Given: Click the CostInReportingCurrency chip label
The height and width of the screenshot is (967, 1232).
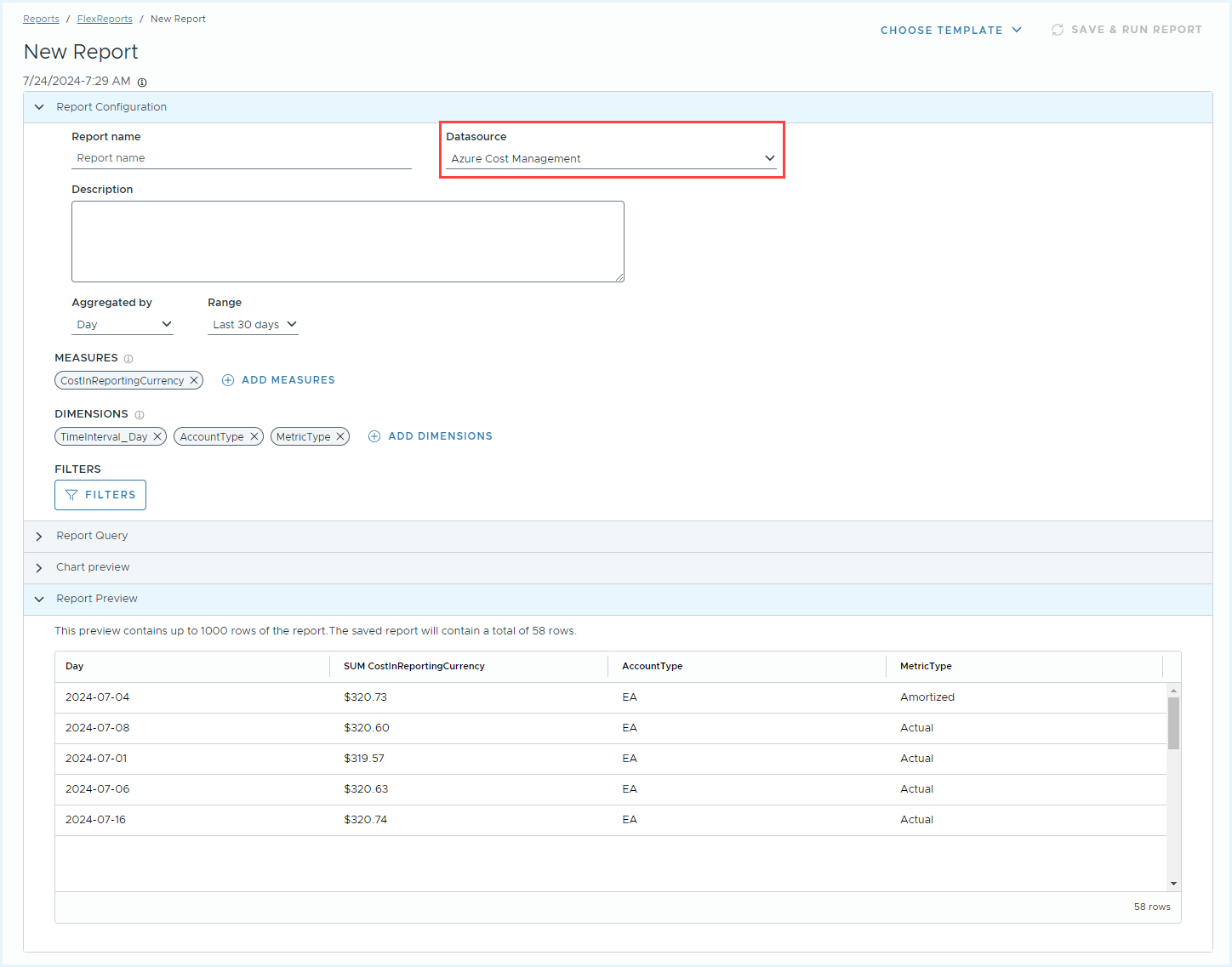Looking at the screenshot, I should click(x=122, y=381).
